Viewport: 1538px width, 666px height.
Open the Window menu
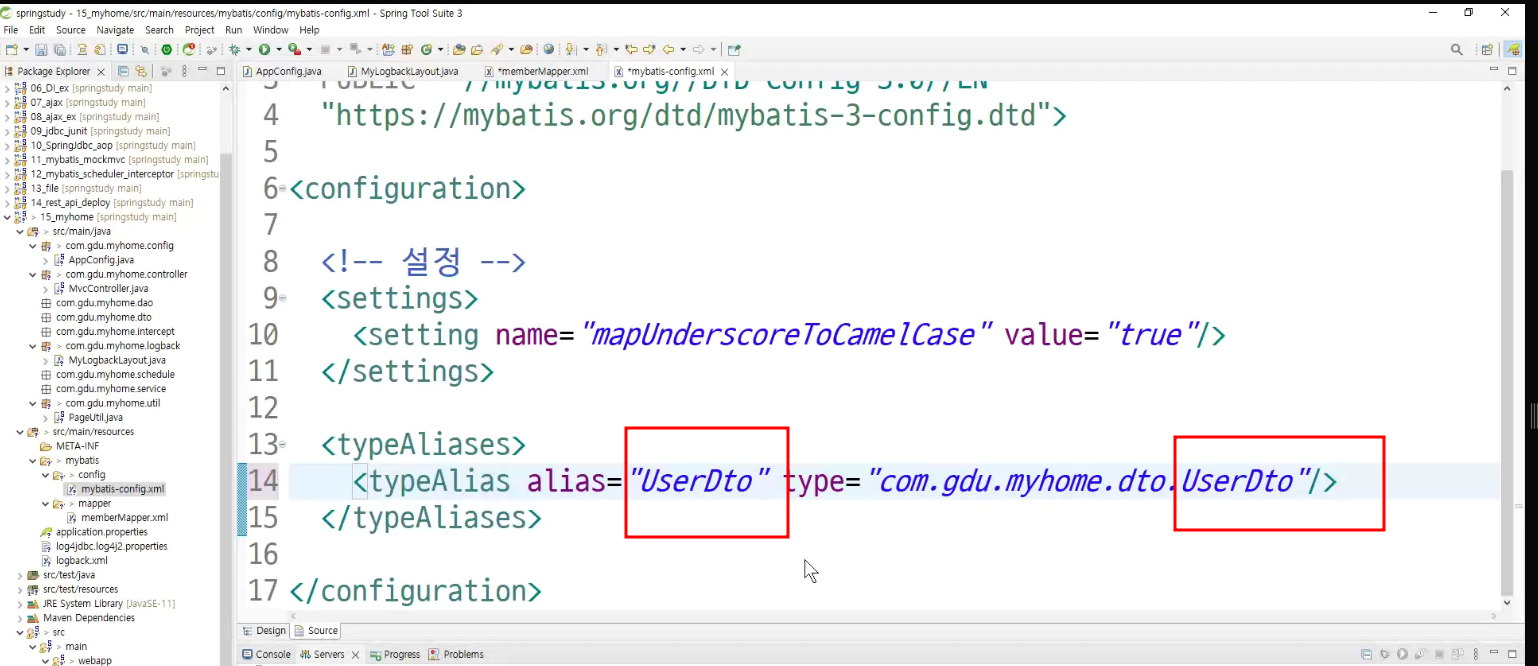tap(271, 30)
